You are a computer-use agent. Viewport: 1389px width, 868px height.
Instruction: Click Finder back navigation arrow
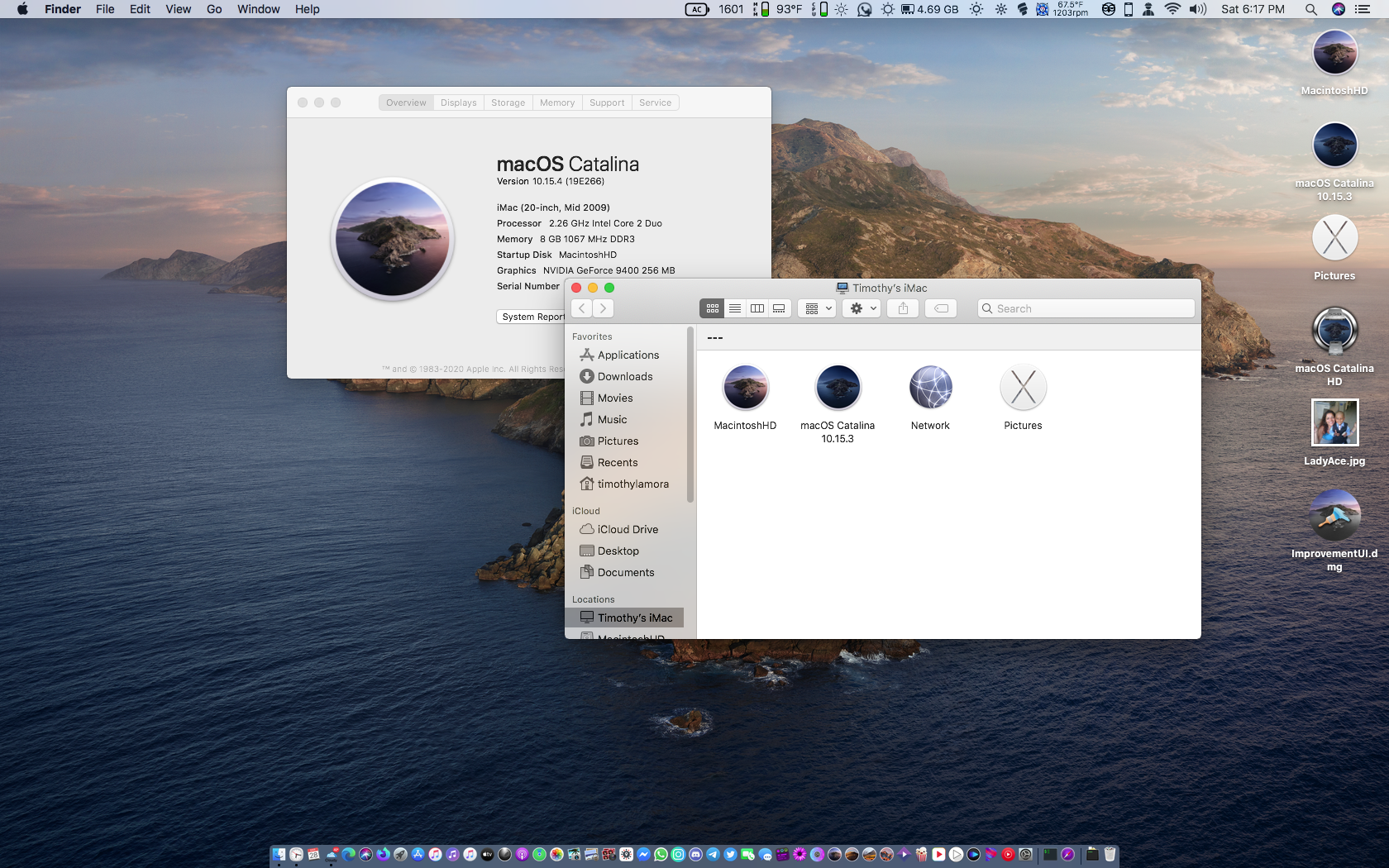(582, 308)
